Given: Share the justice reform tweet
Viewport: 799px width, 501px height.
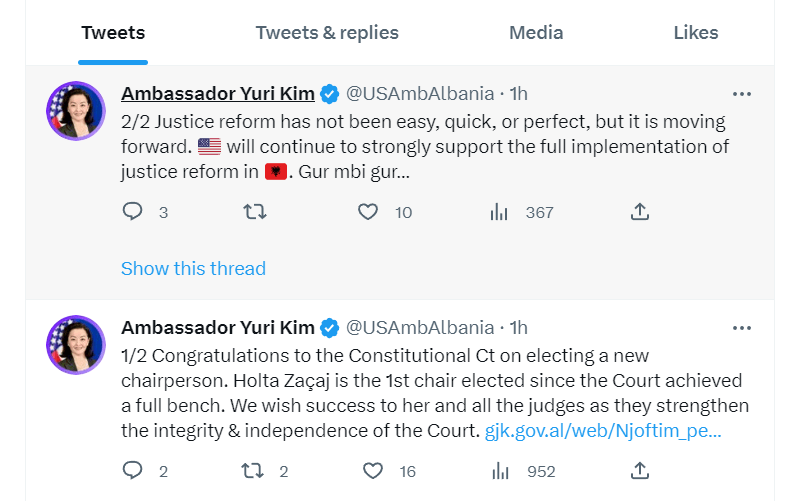Looking at the screenshot, I should (x=640, y=212).
